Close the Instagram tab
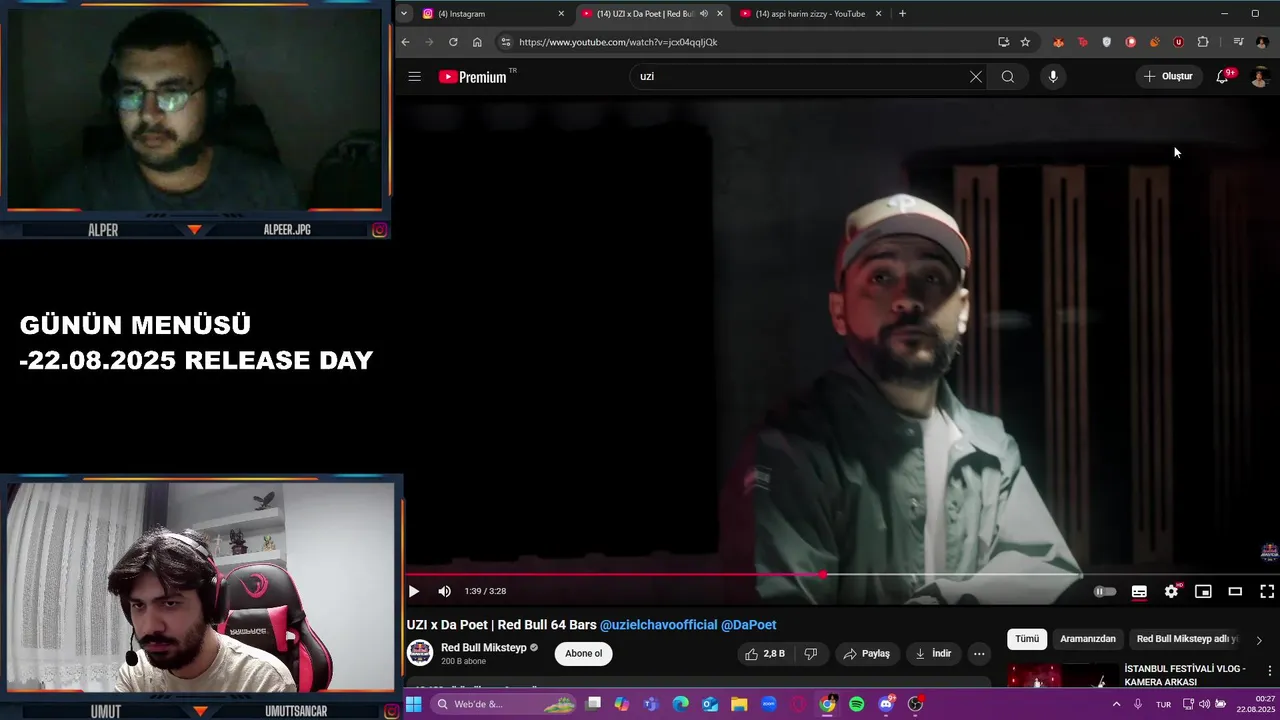Viewport: 1280px width, 720px height. 561,14
